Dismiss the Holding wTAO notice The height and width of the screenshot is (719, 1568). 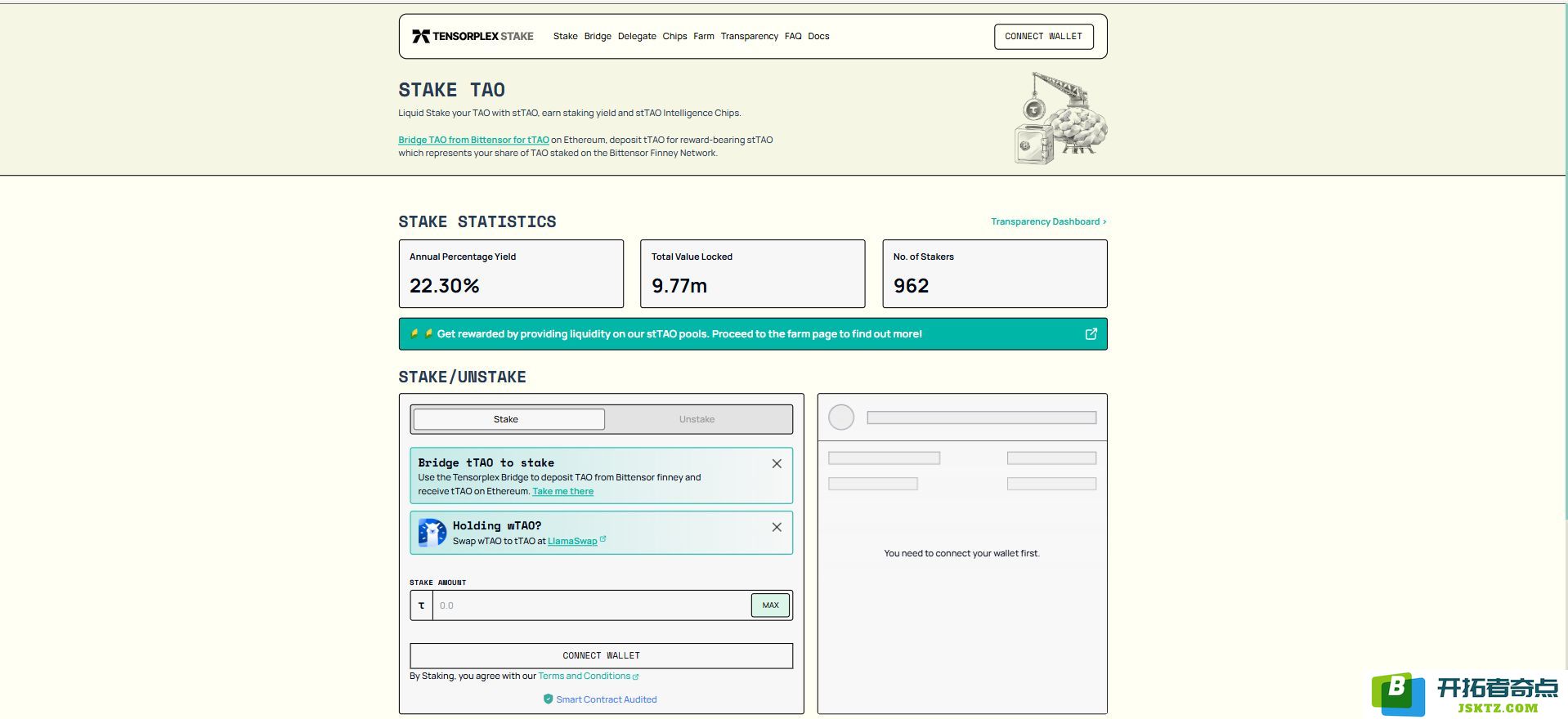coord(777,527)
